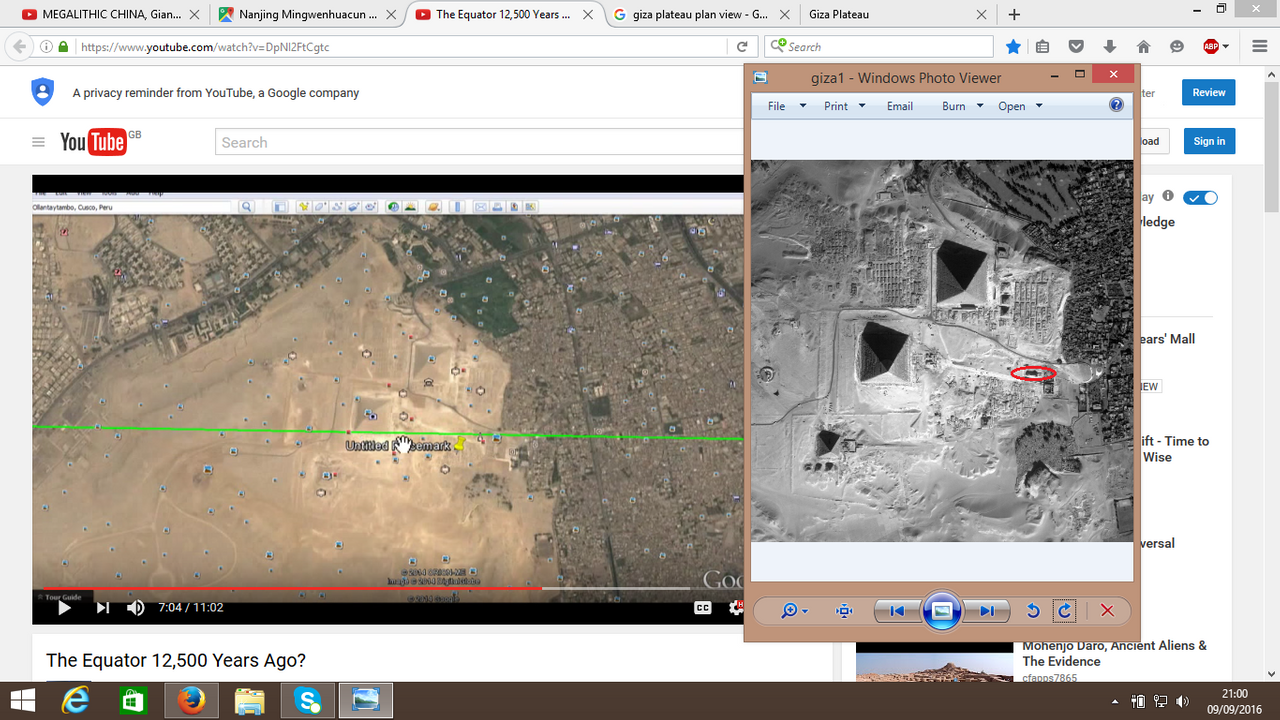This screenshot has width=1280, height=720.
Task: Click the blue Sign in button
Action: [1209, 141]
